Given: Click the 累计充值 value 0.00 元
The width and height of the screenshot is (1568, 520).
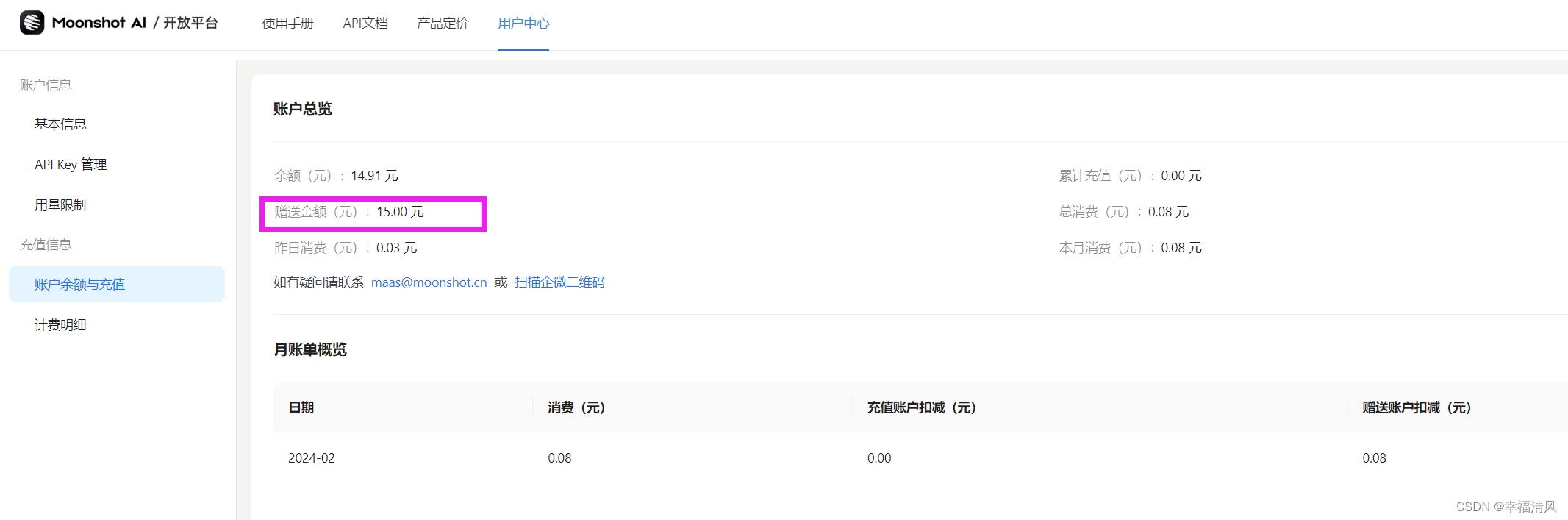Looking at the screenshot, I should 1181,176.
